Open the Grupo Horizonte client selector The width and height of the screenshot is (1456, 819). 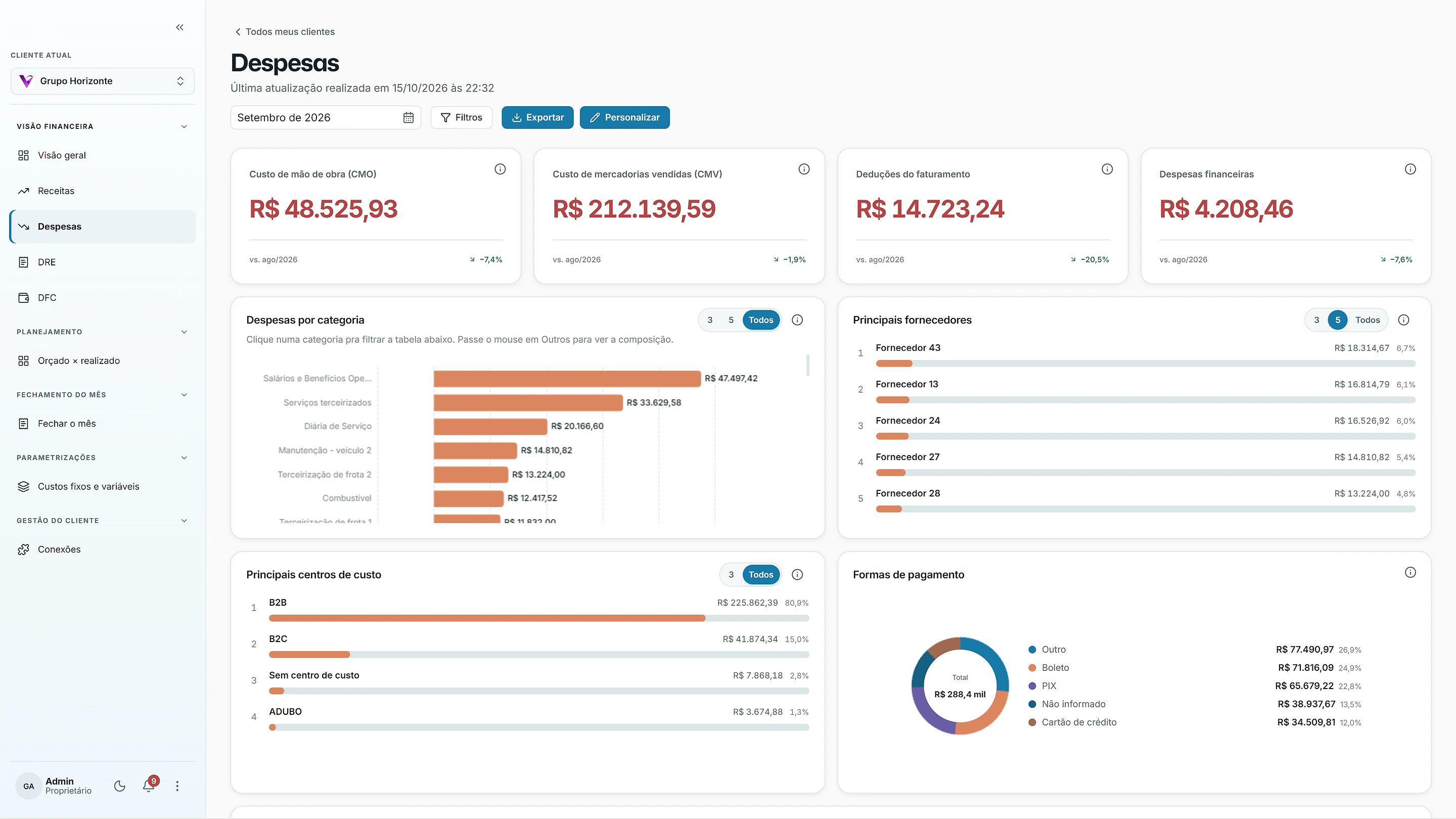pyautogui.click(x=102, y=81)
